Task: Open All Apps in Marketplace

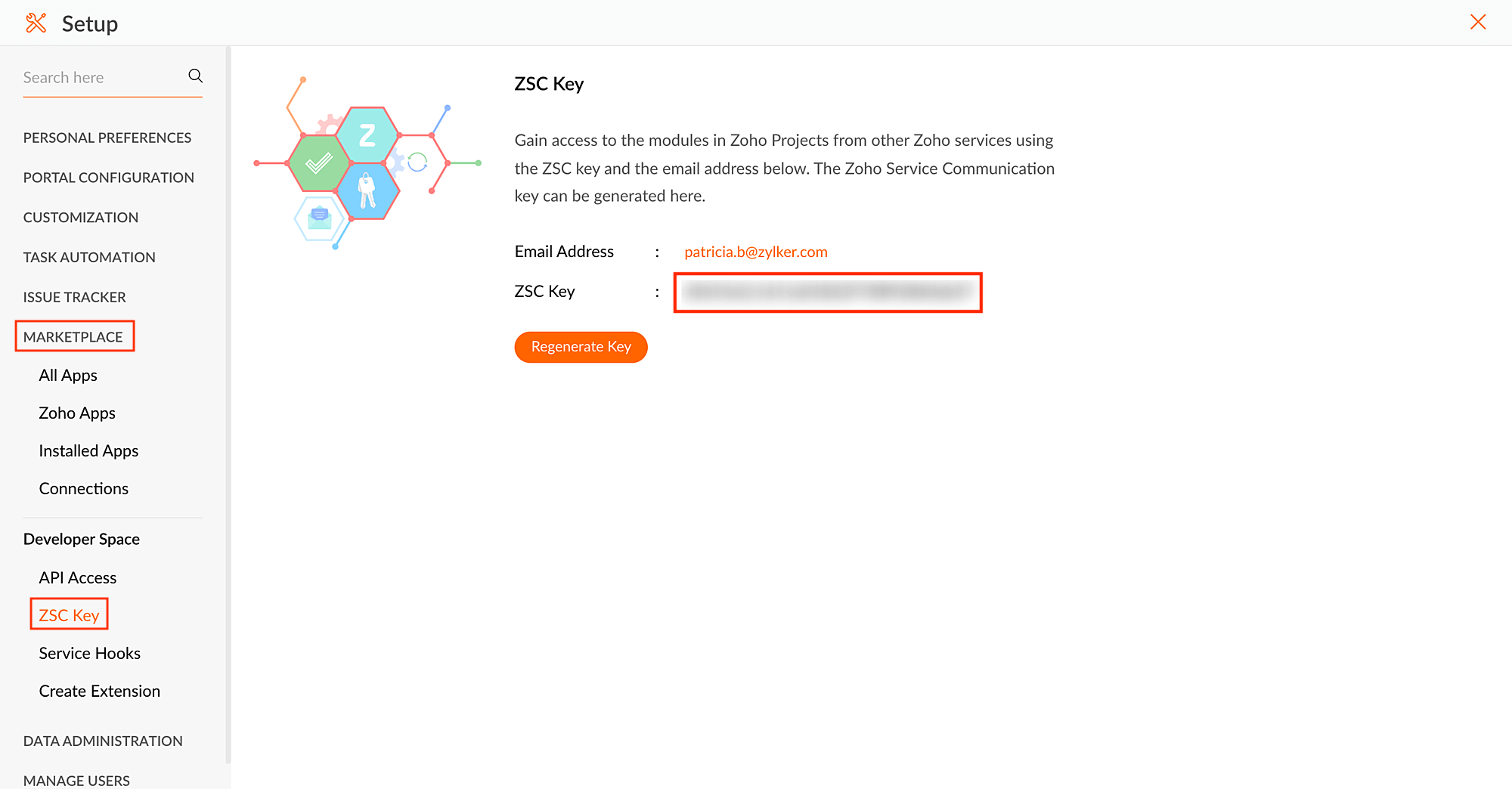Action: tap(68, 376)
